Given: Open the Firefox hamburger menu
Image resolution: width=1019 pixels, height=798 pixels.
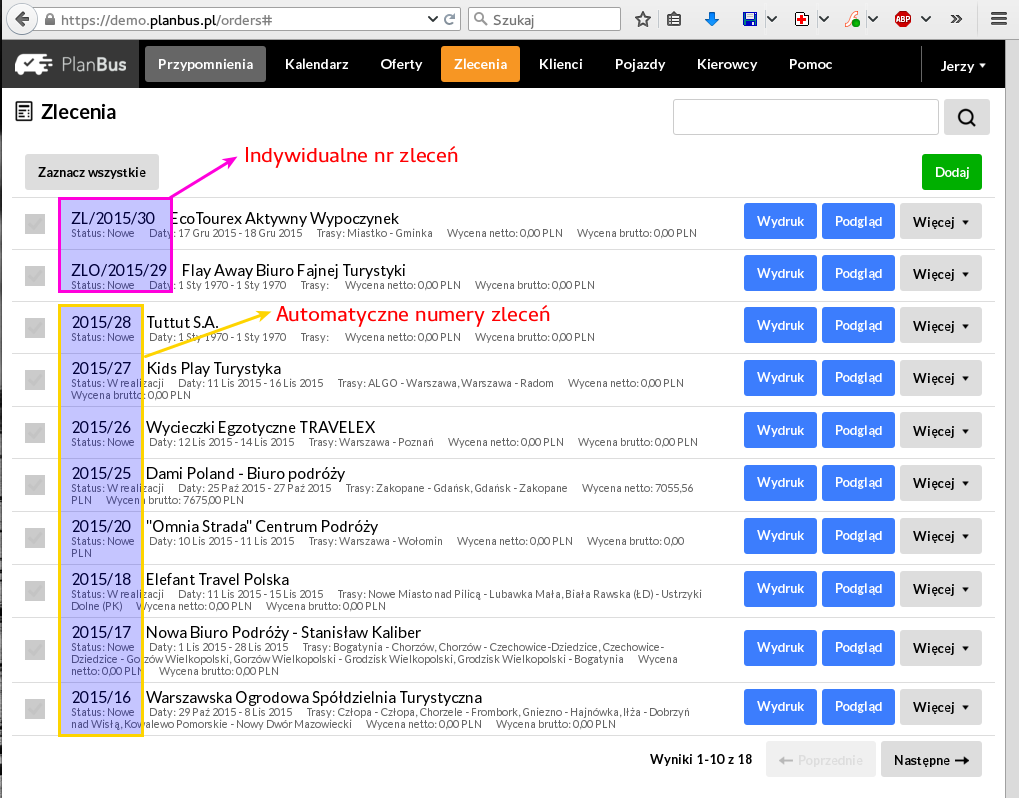Looking at the screenshot, I should point(997,19).
